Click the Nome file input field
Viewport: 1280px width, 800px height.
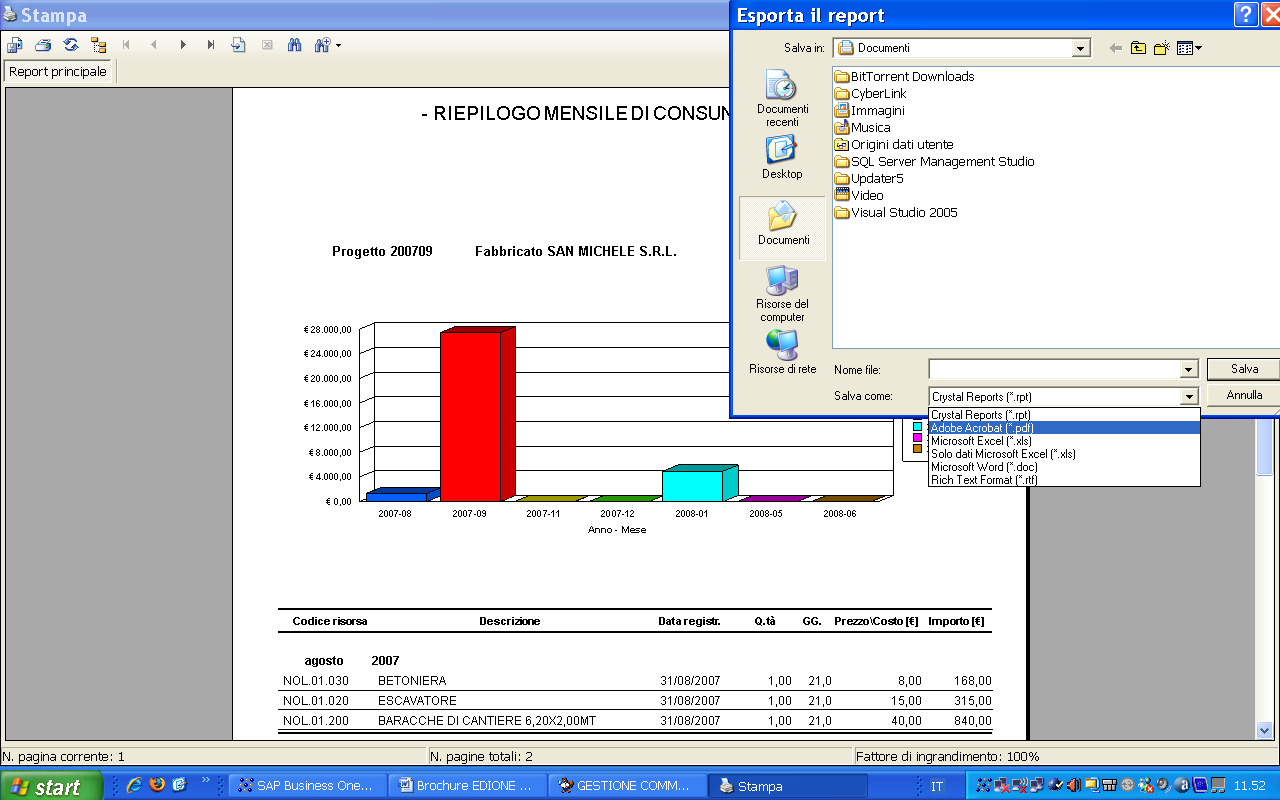1054,370
